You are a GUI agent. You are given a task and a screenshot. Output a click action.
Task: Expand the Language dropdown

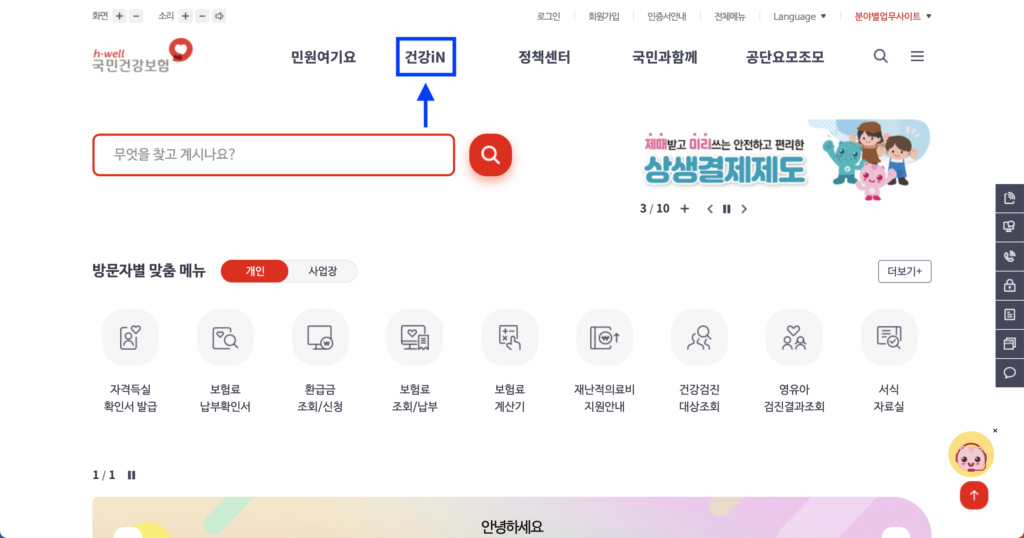coord(799,16)
